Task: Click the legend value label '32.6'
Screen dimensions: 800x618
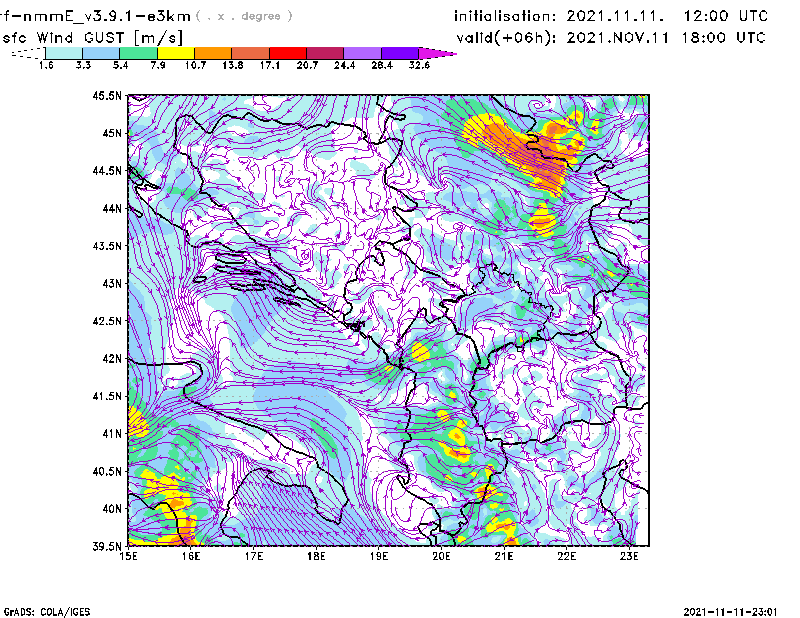Action: pos(419,65)
